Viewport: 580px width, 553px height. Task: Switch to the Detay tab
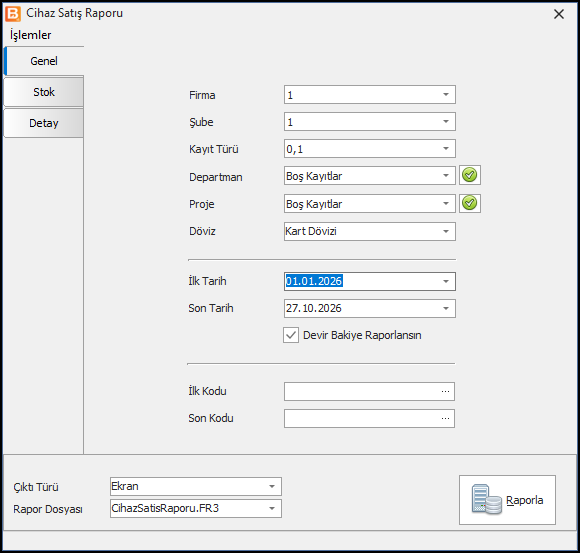44,123
